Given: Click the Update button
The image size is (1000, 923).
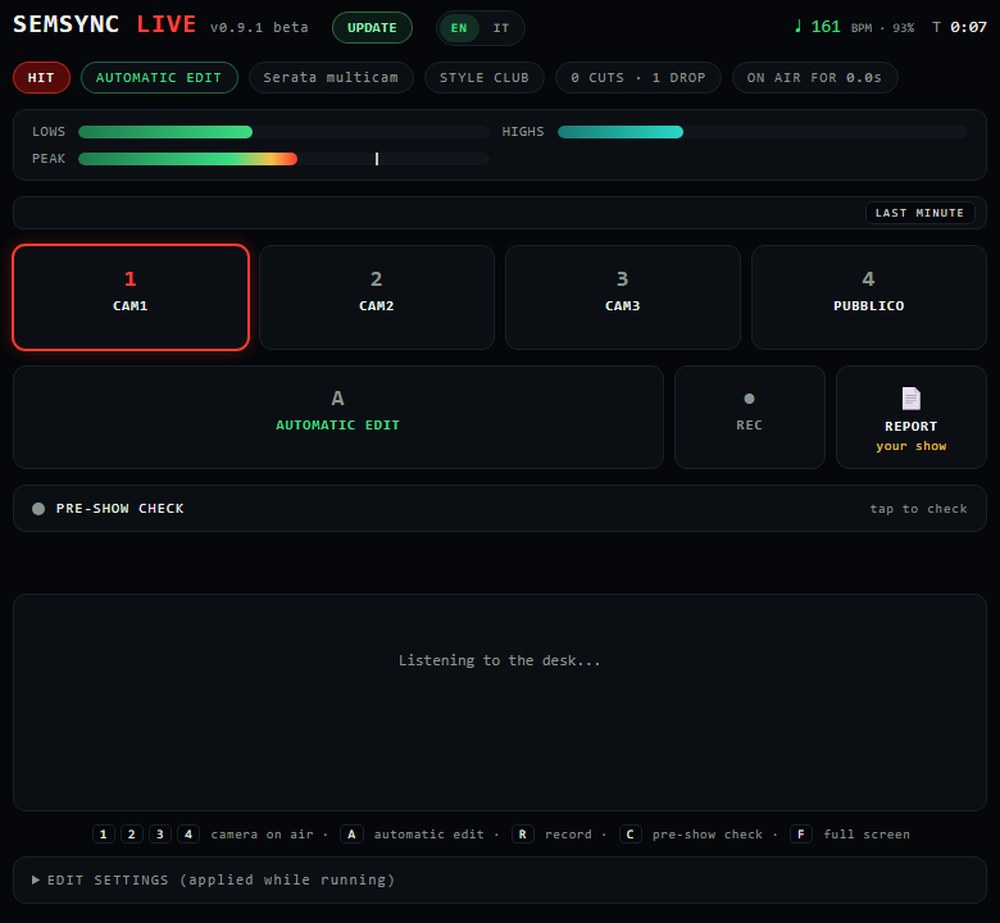Looking at the screenshot, I should coord(372,28).
